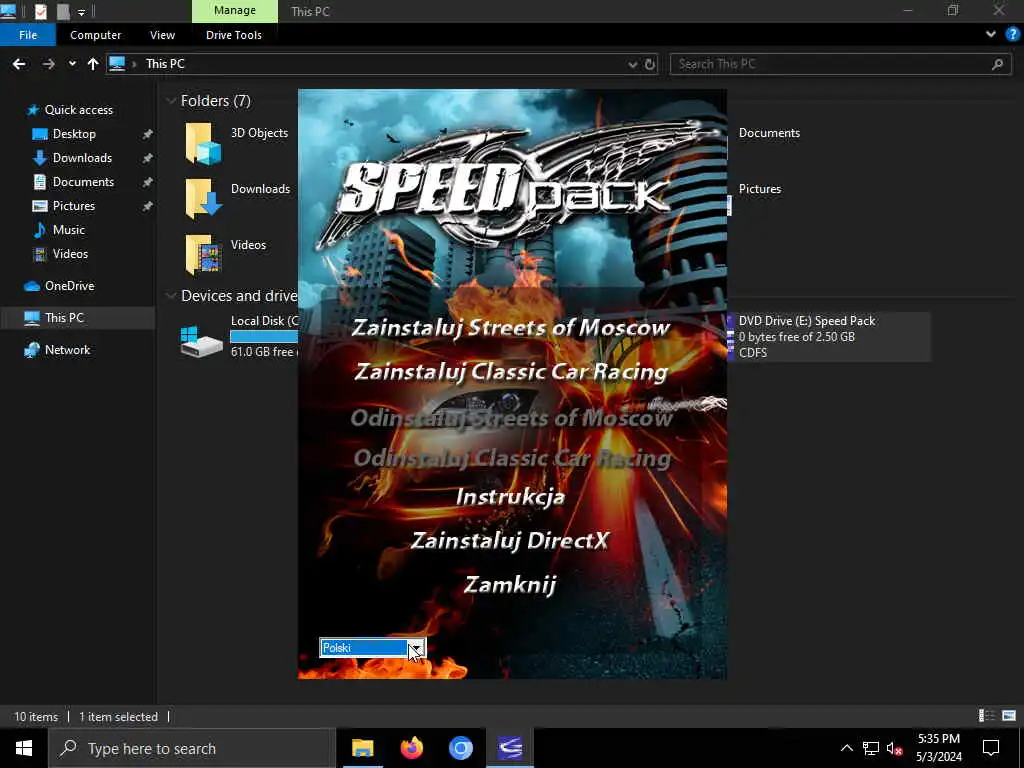This screenshot has width=1024, height=768.
Task: Select the Pictures folder in the main pane
Action: click(760, 189)
